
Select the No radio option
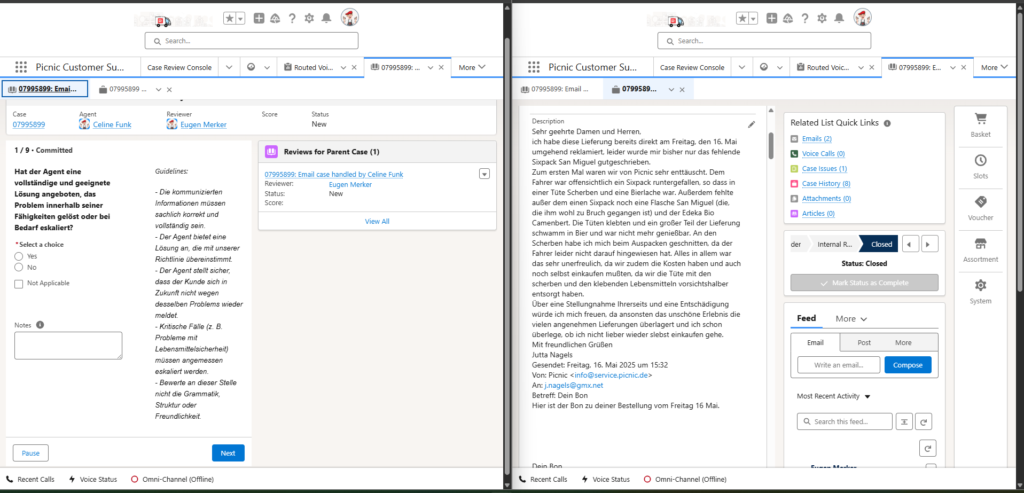19,268
